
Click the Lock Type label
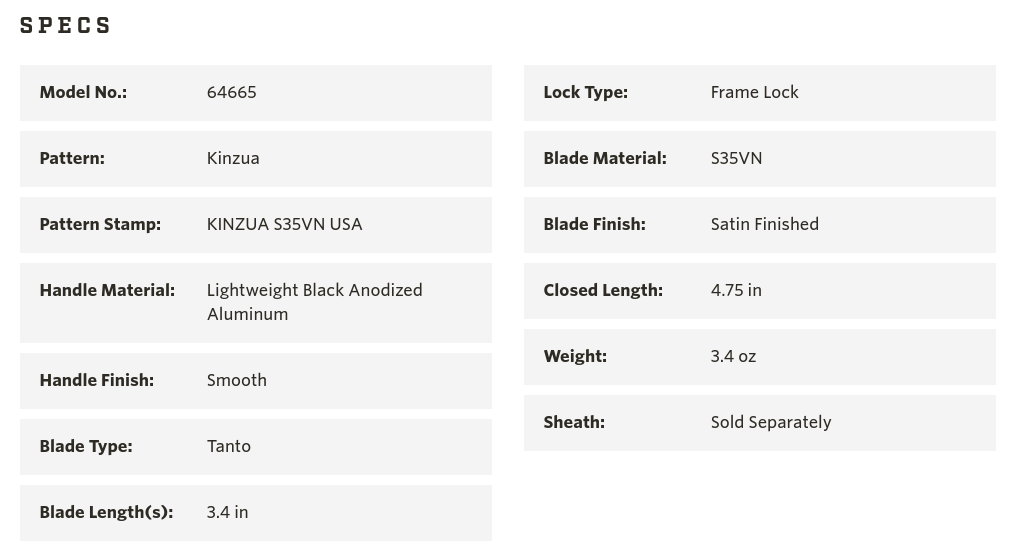pyautogui.click(x=586, y=93)
